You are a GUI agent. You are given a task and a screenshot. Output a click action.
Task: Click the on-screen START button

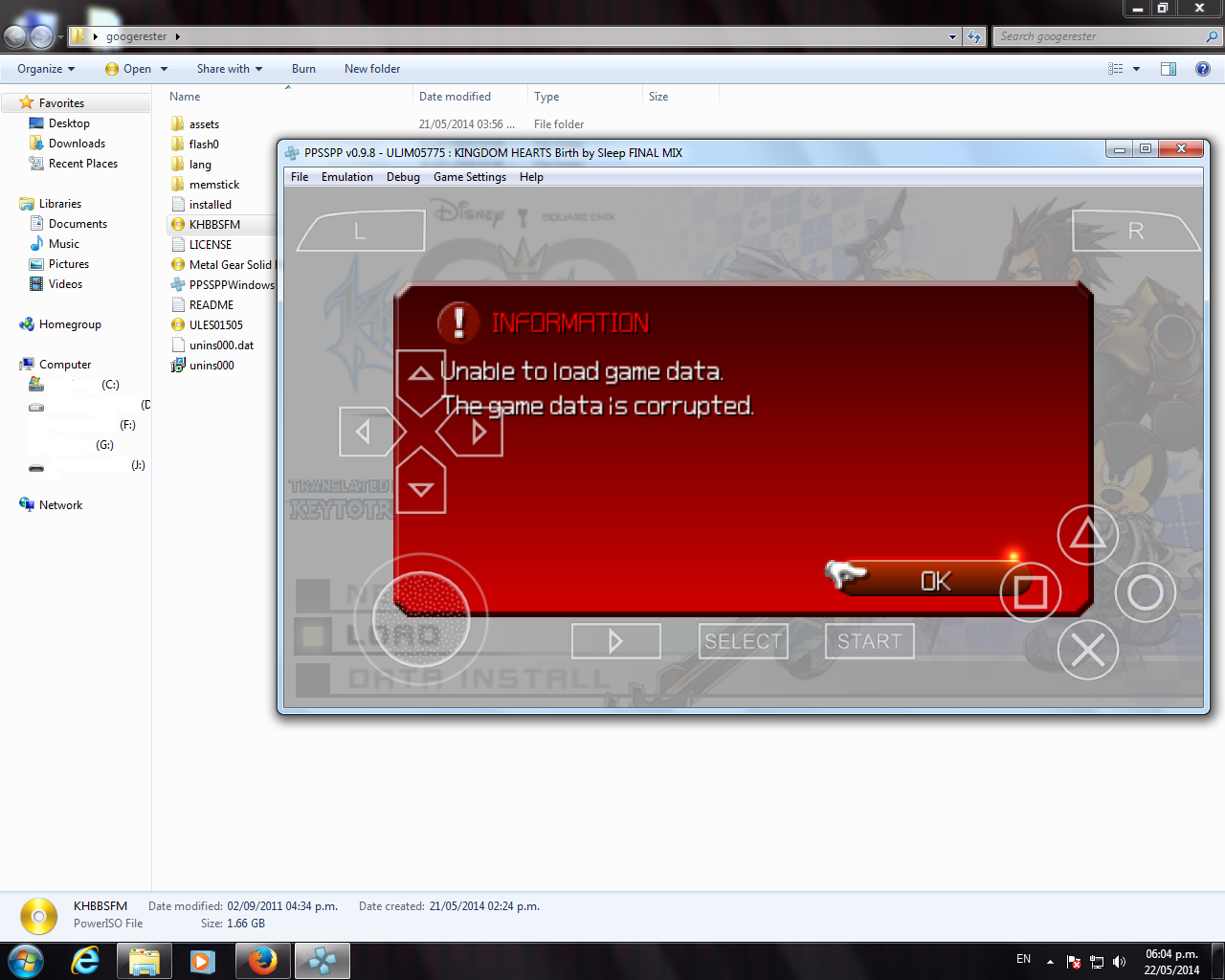click(x=869, y=641)
